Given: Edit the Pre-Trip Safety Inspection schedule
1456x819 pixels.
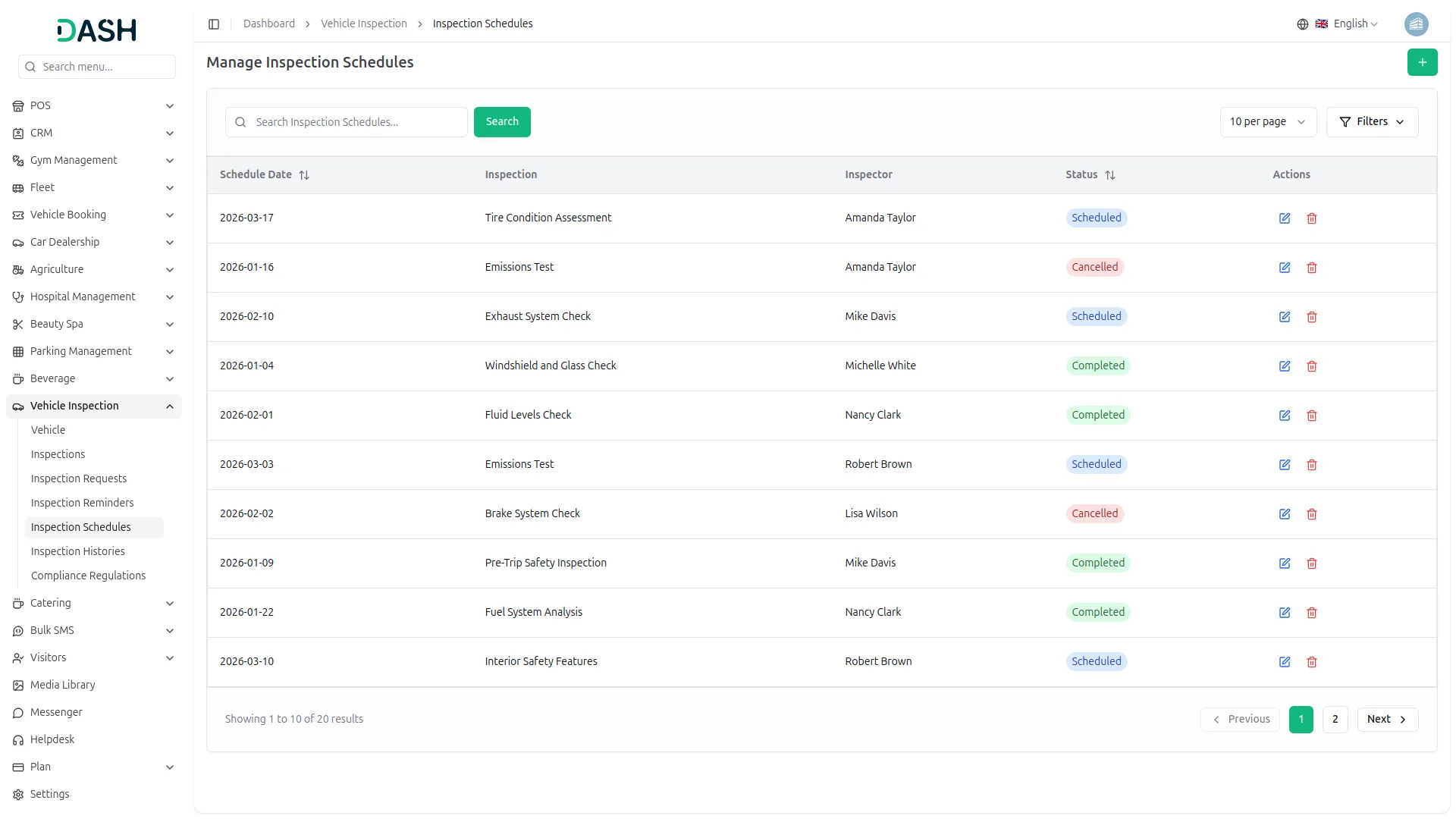Looking at the screenshot, I should click(1285, 563).
